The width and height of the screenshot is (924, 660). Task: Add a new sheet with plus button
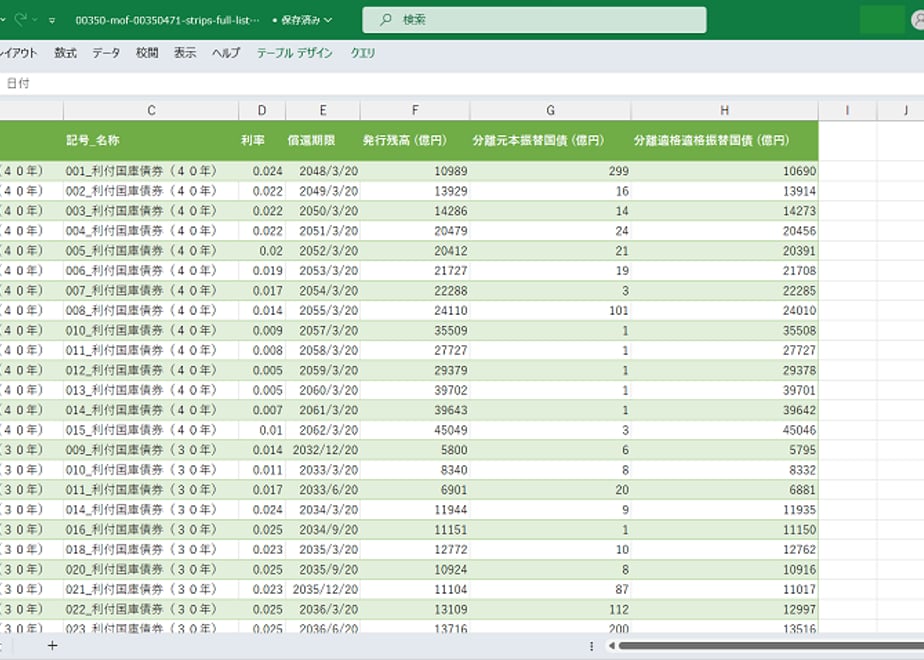[52, 646]
